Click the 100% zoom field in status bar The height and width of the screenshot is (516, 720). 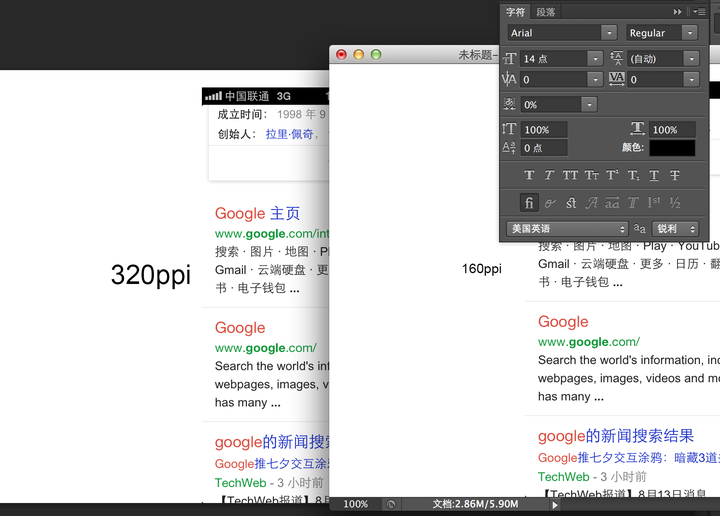tap(355, 504)
